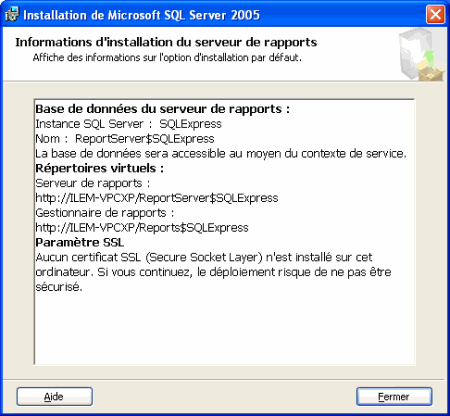Click the Aucun certificat SSL warning text
Viewport: 450px width, 416px height.
coord(213,272)
